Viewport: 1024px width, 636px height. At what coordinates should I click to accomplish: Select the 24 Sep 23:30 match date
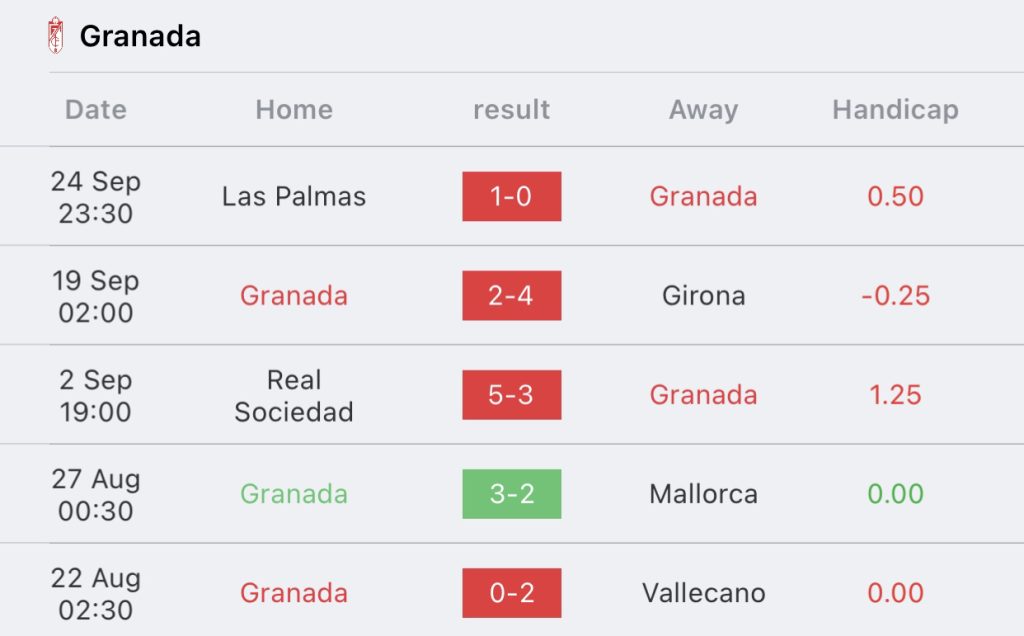[95, 197]
